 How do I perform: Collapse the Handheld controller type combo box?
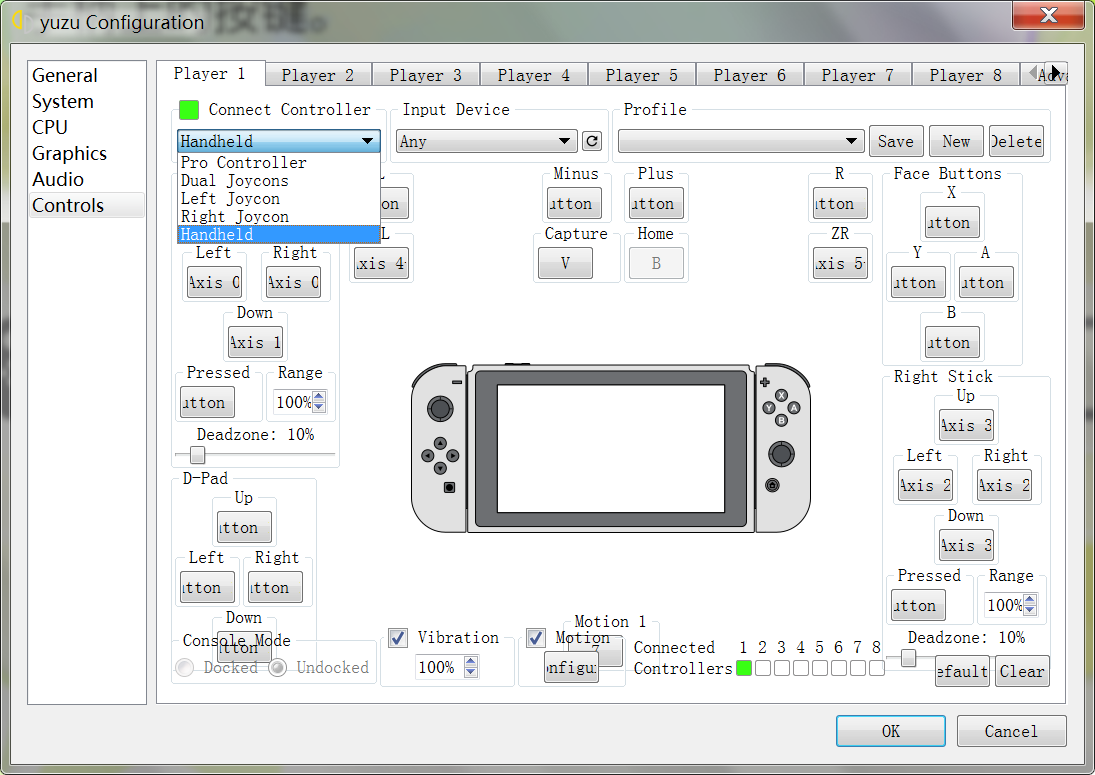[279, 141]
